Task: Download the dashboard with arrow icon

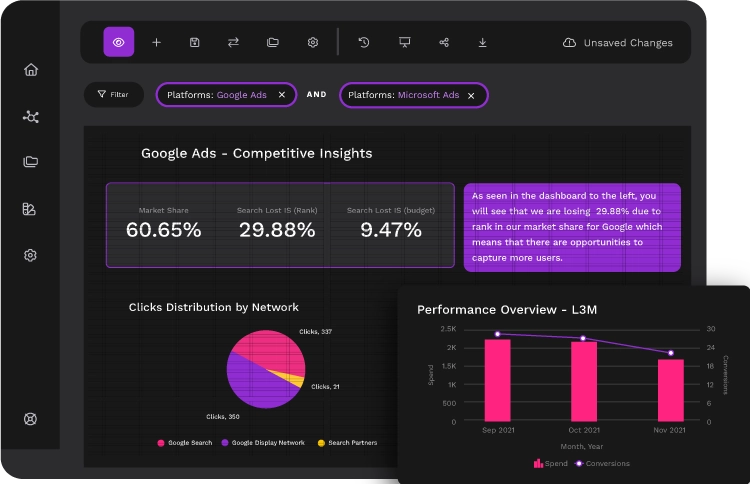Action: [483, 43]
